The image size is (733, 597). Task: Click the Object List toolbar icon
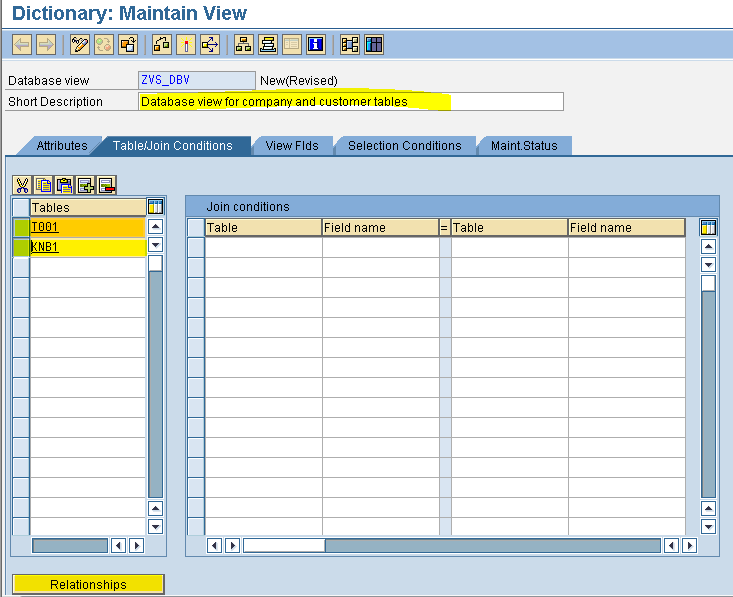click(268, 45)
